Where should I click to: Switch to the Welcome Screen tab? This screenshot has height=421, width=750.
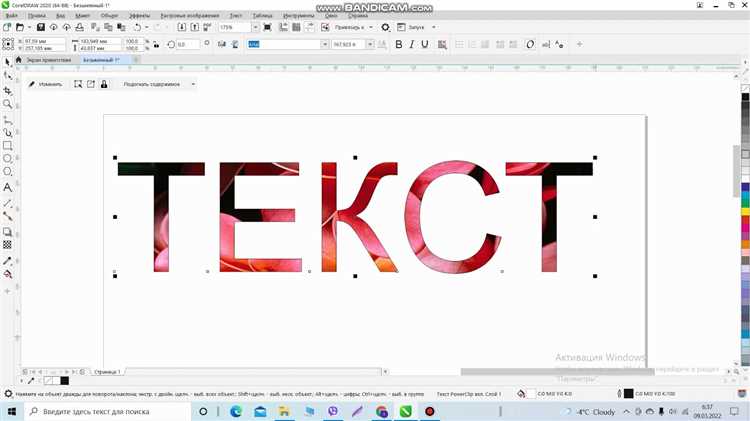[x=48, y=60]
